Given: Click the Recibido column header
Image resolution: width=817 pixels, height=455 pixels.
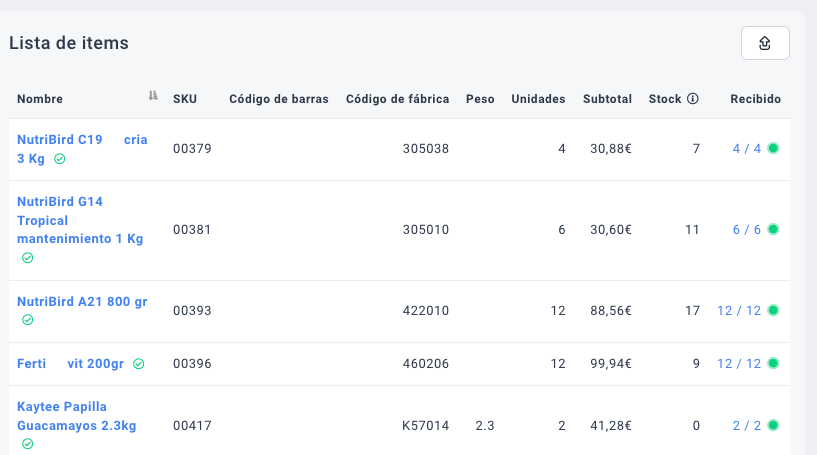Looking at the screenshot, I should (755, 99).
